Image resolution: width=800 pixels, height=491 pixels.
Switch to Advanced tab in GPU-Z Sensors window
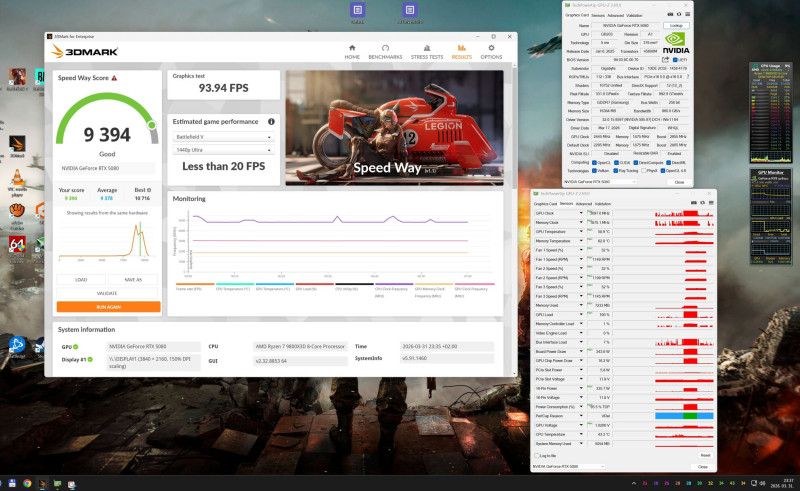[x=584, y=204]
